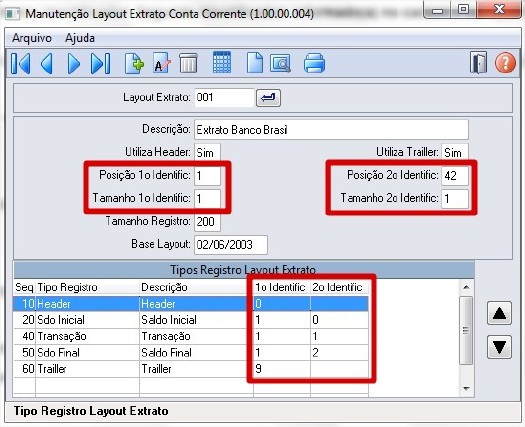The height and width of the screenshot is (427, 525).
Task: Move row down with down arrow button
Action: [x=499, y=347]
